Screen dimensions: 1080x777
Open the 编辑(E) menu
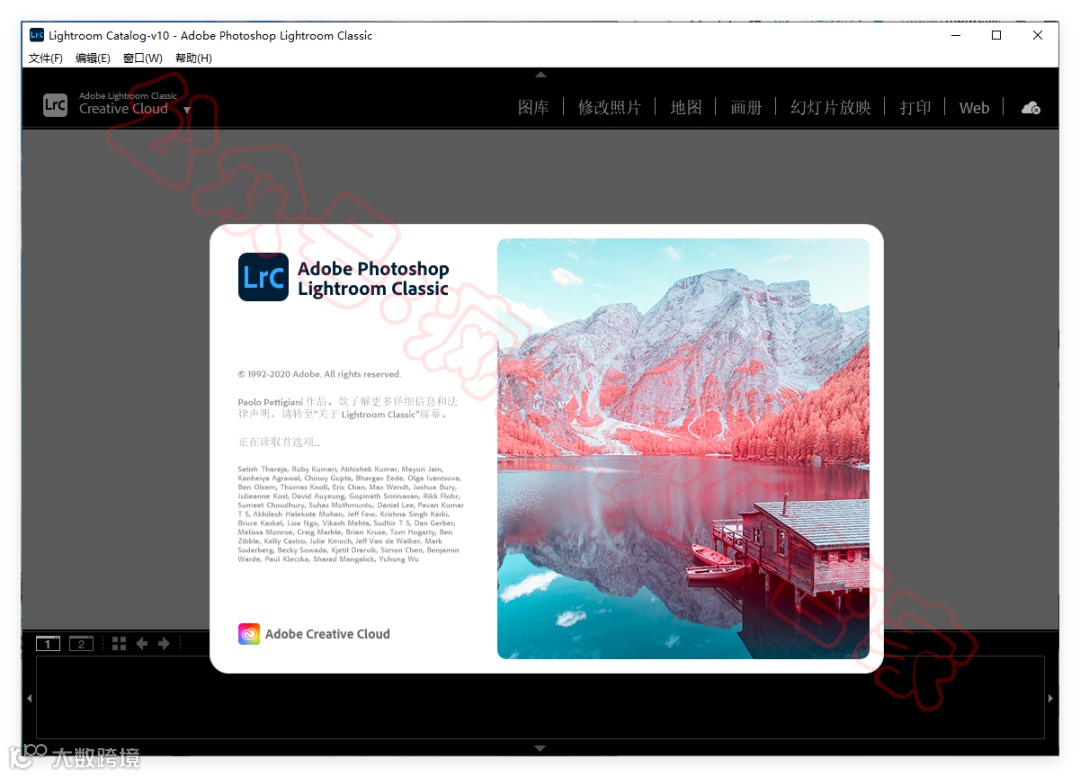92,58
